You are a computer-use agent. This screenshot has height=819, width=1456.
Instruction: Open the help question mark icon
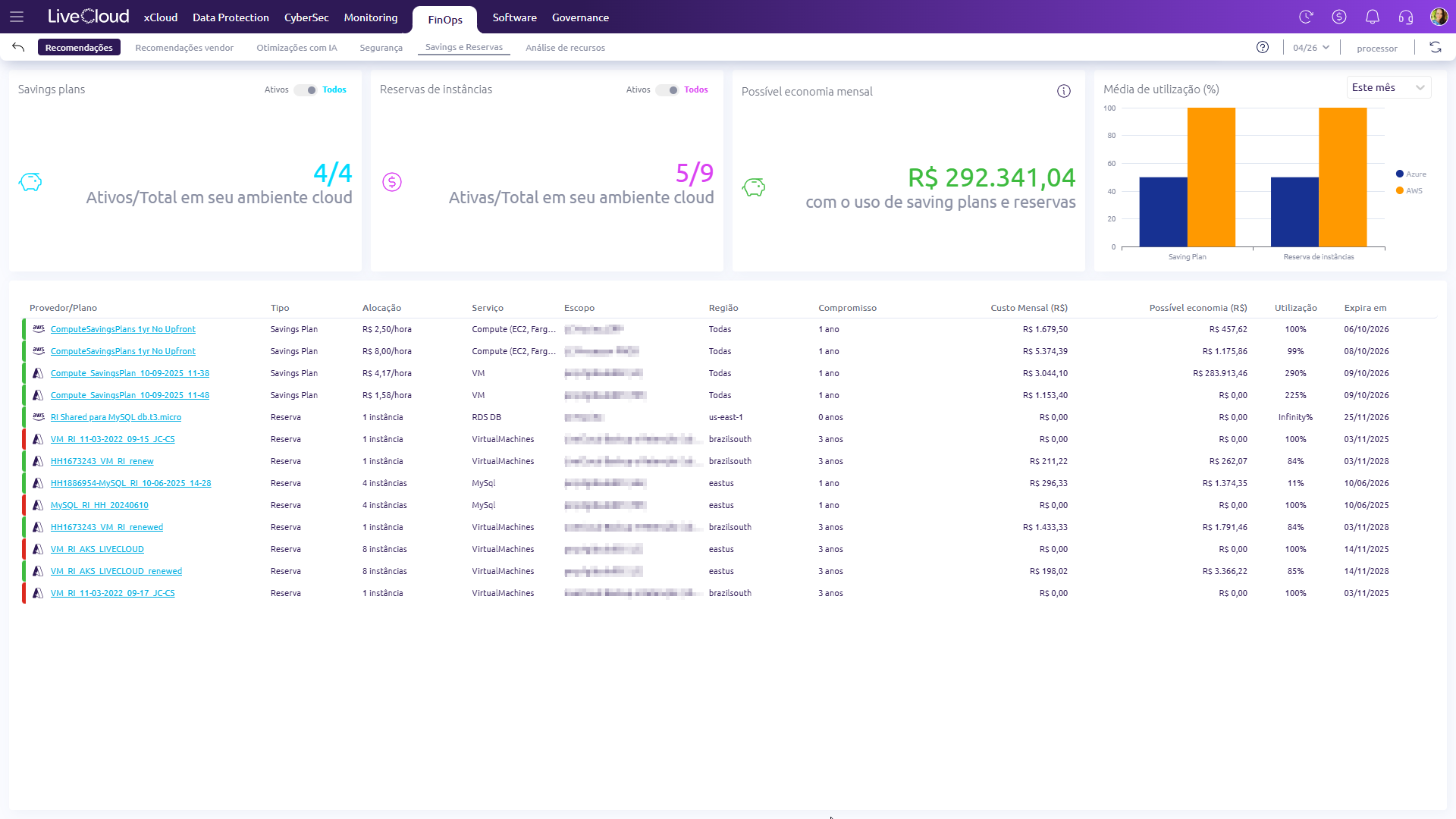(1263, 47)
